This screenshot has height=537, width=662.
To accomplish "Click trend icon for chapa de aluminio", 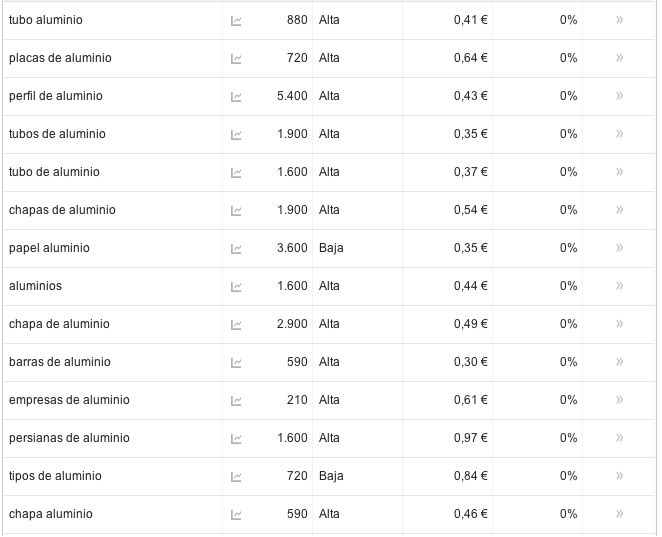I will point(236,324).
